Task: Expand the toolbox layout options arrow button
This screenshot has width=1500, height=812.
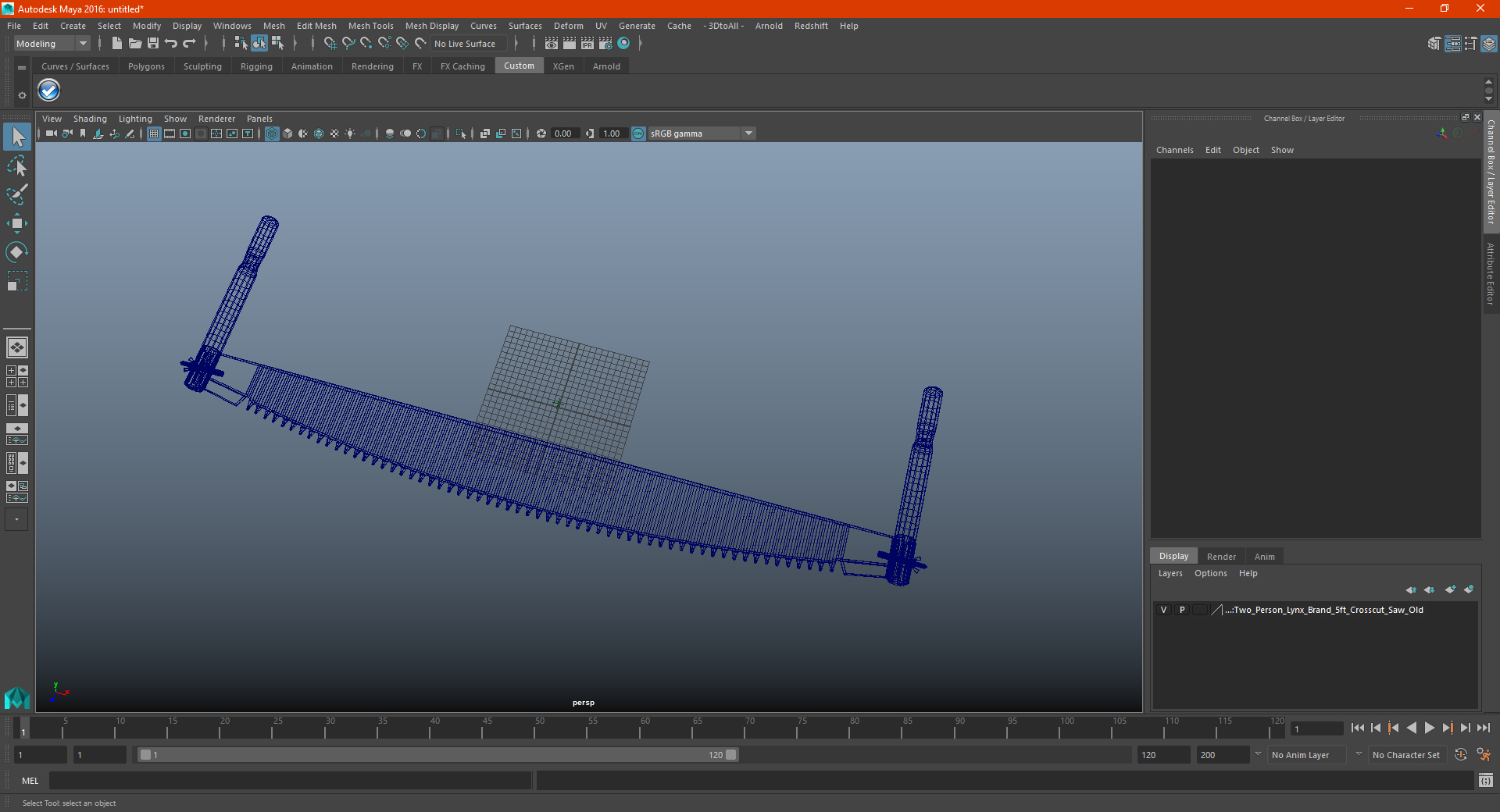Action: click(16, 519)
